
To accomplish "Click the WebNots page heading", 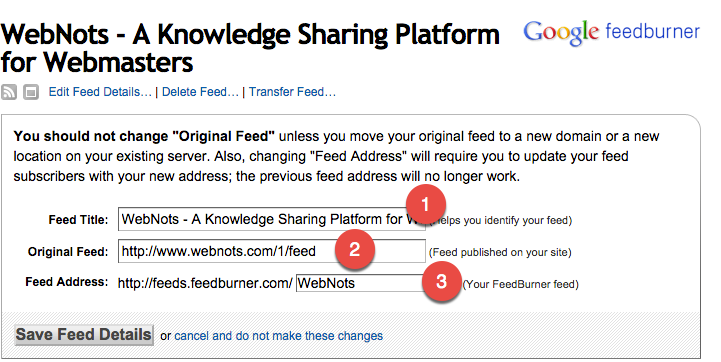I will pos(250,48).
